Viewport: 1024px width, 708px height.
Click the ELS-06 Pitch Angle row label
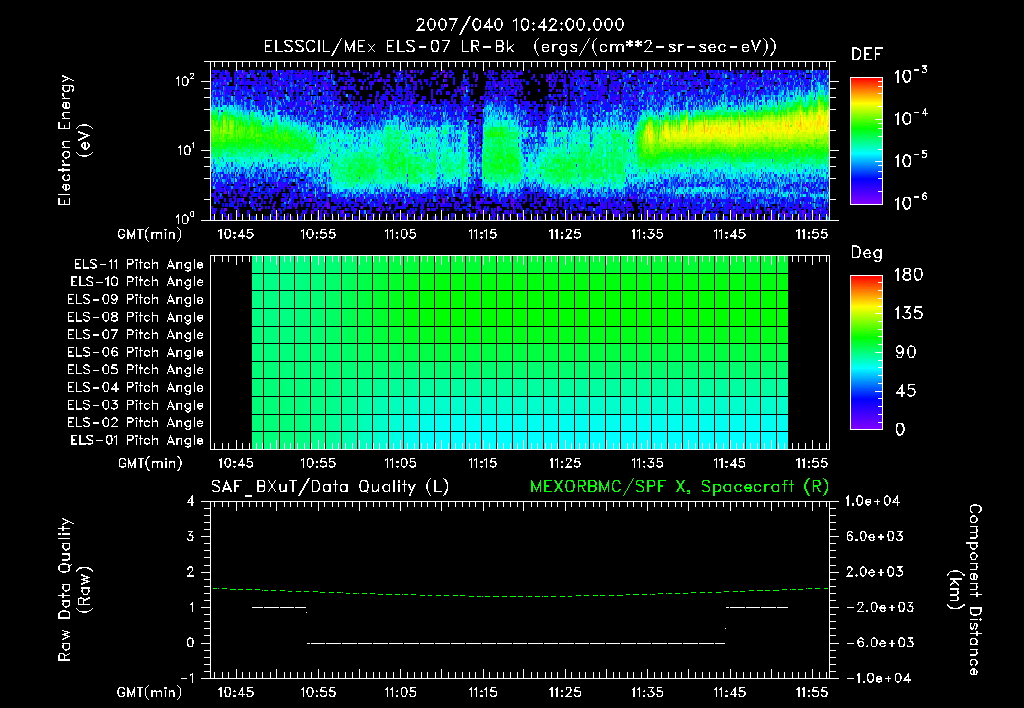click(136, 353)
